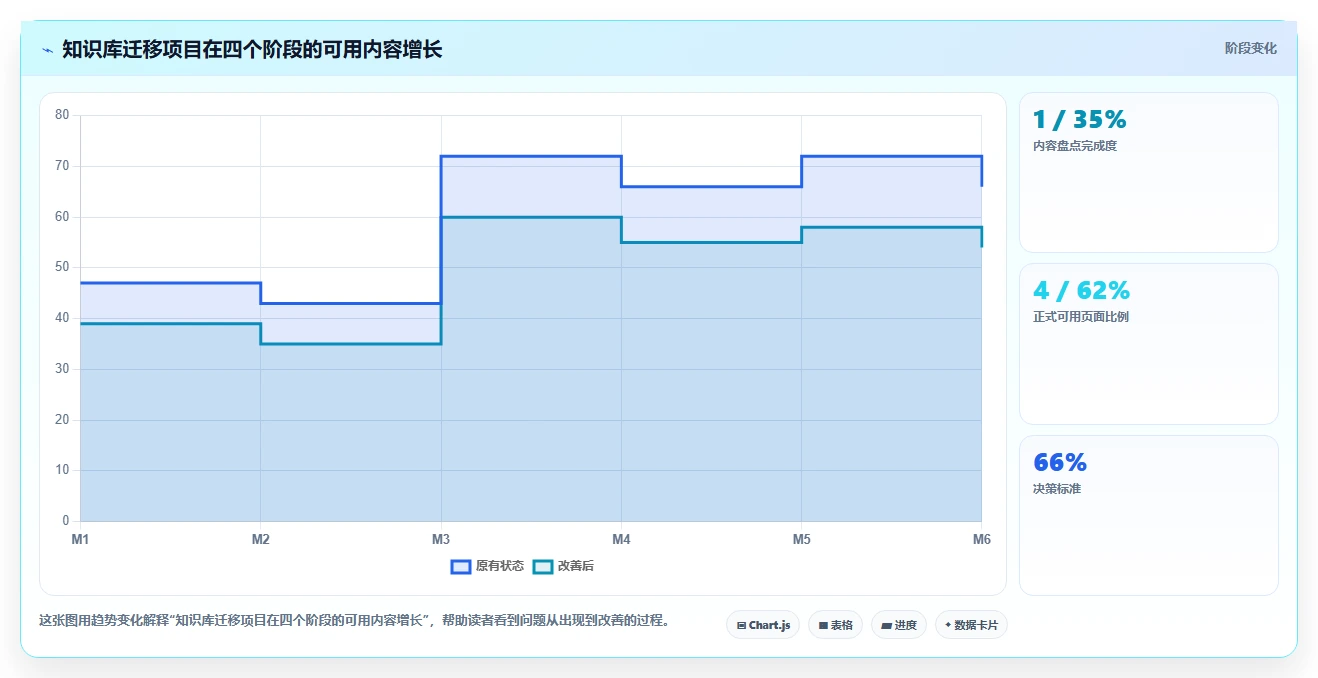1318x678 pixels.
Task: Click the M6 x-axis label
Action: pos(981,539)
